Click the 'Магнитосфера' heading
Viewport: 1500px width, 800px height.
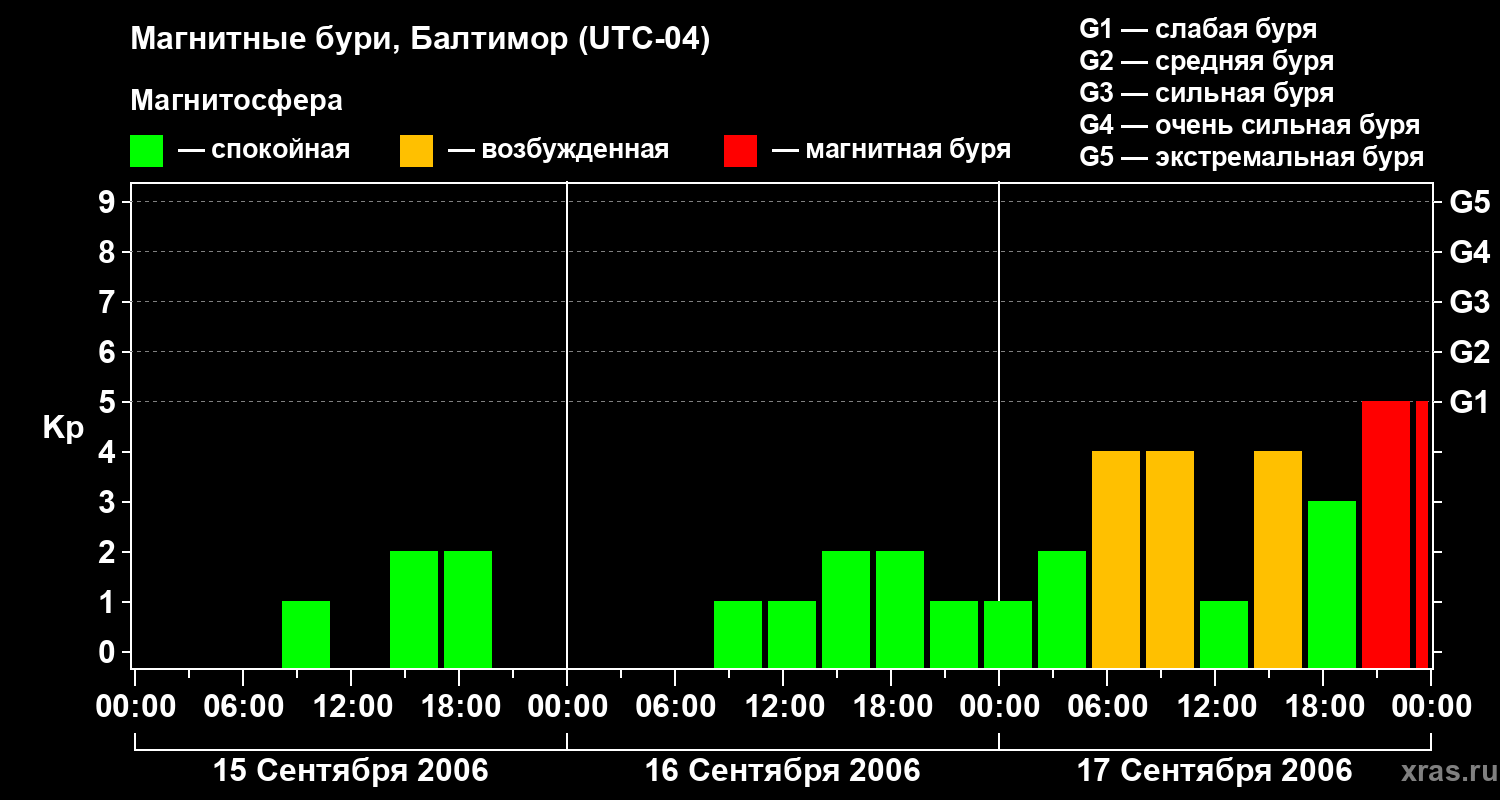coord(236,101)
